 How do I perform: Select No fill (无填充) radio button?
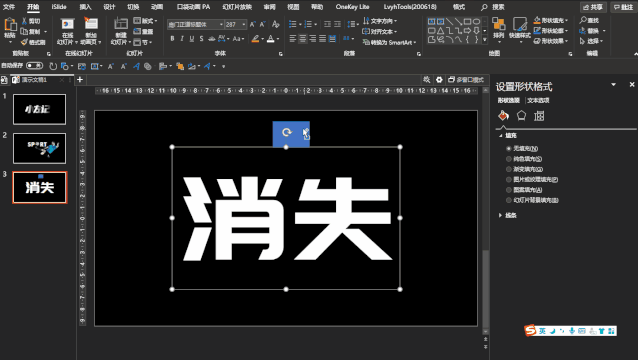click(509, 148)
